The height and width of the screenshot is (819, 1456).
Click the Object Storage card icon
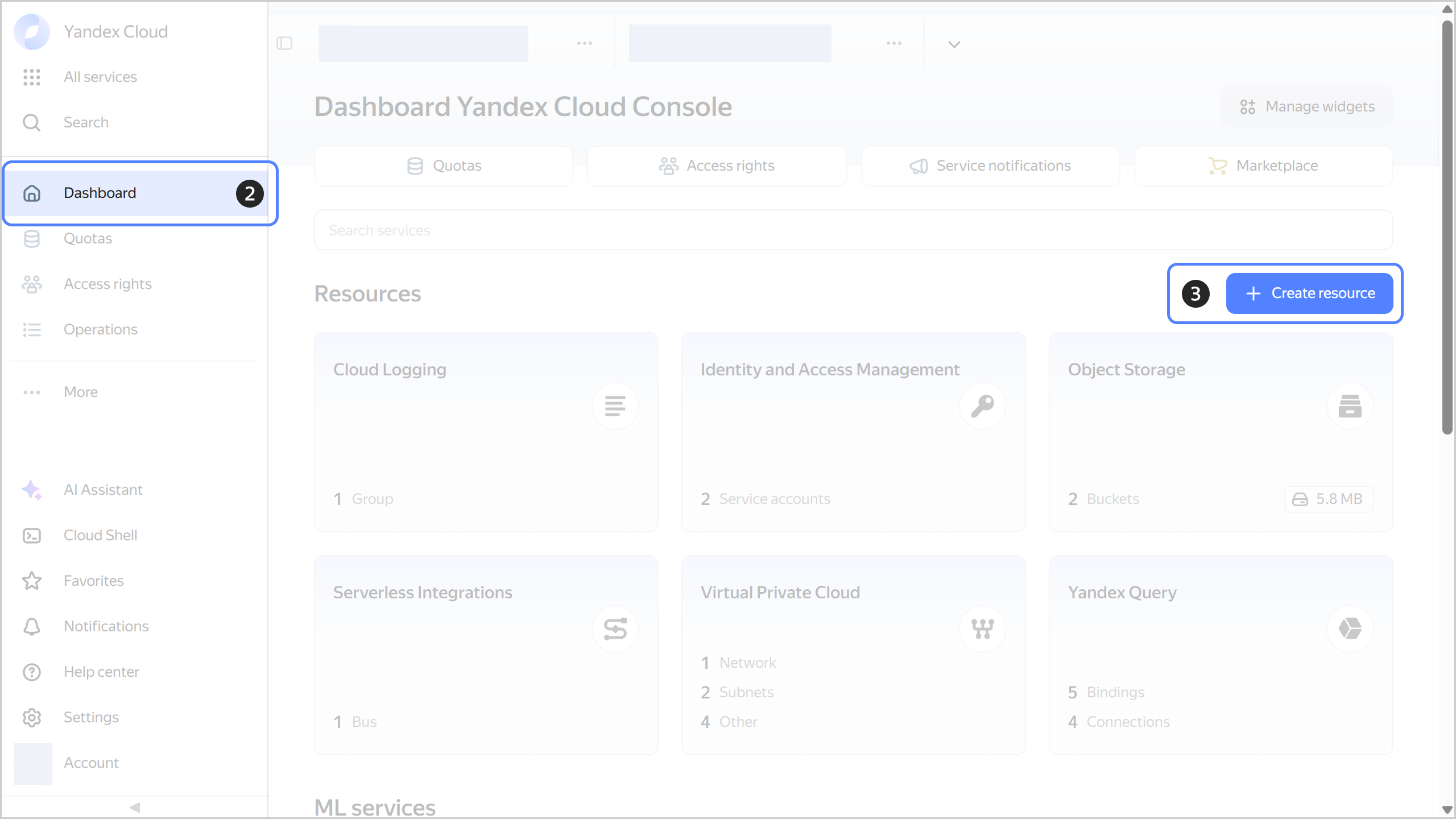pos(1350,406)
